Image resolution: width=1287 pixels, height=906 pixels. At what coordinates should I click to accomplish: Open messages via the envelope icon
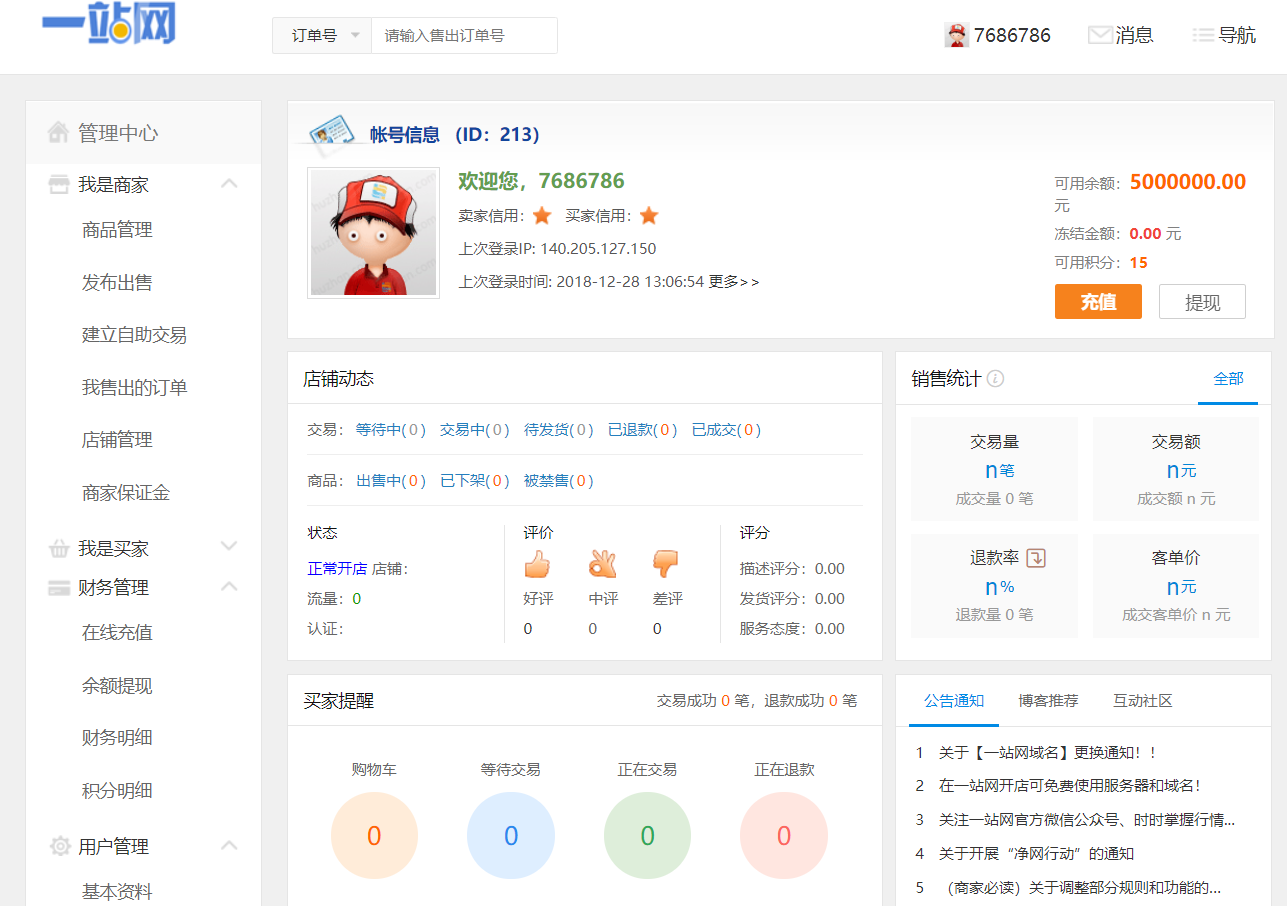point(1100,35)
